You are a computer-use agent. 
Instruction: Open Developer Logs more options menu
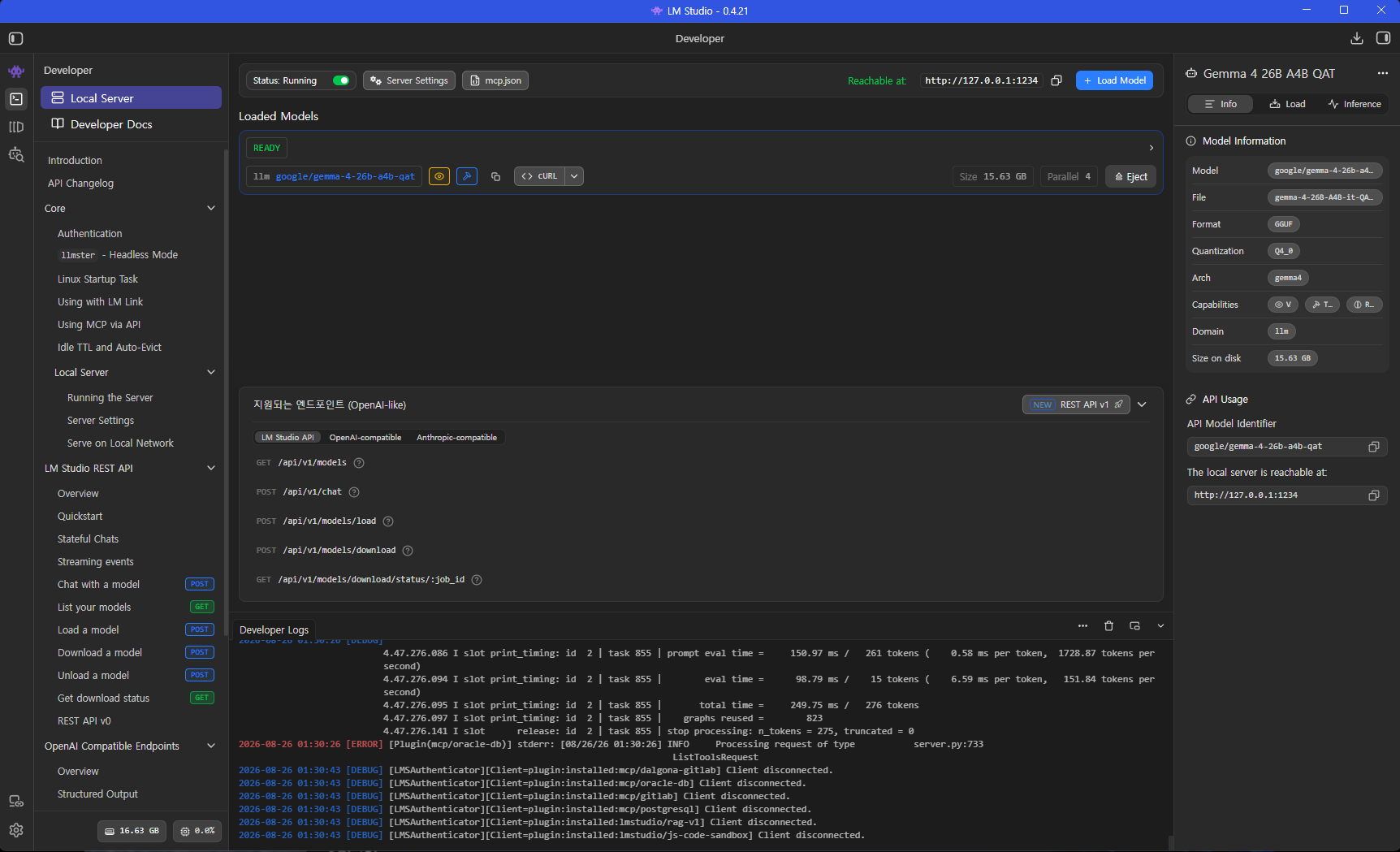coord(1082,626)
